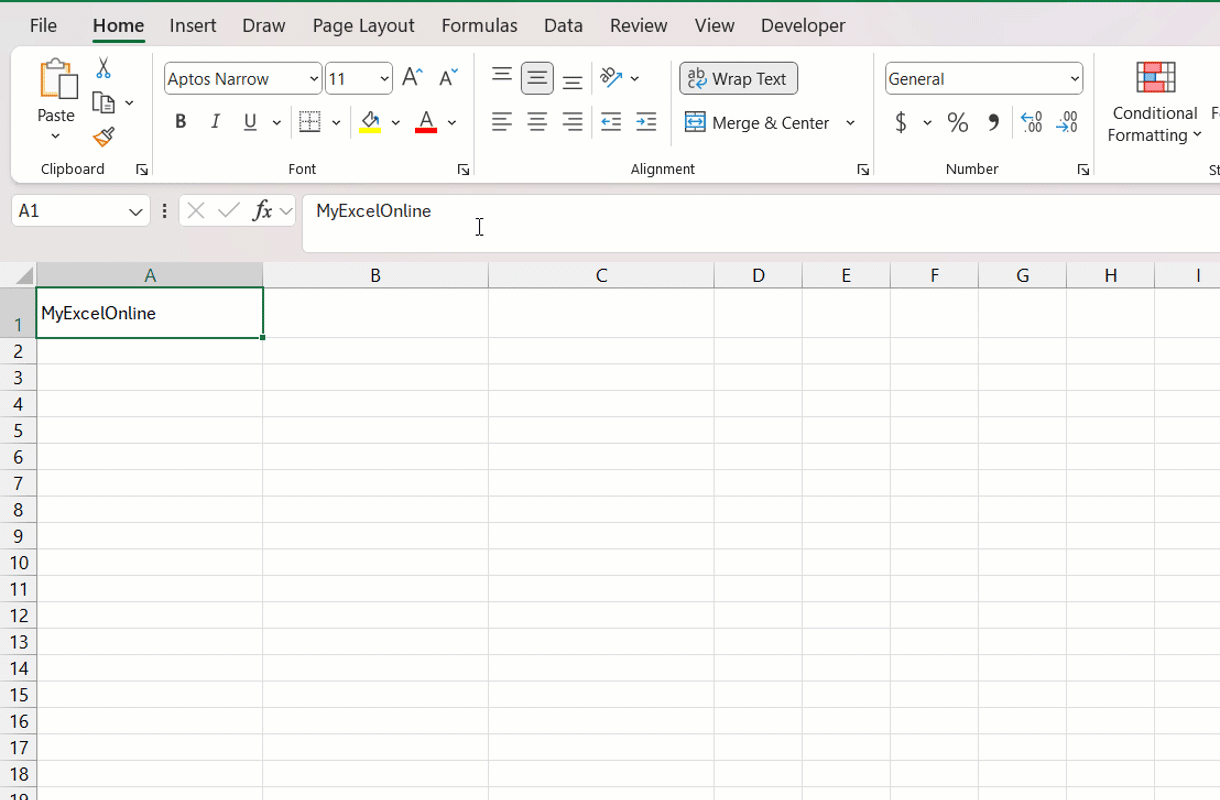
Task: Cut selection with the scissors icon
Action: coord(103,68)
